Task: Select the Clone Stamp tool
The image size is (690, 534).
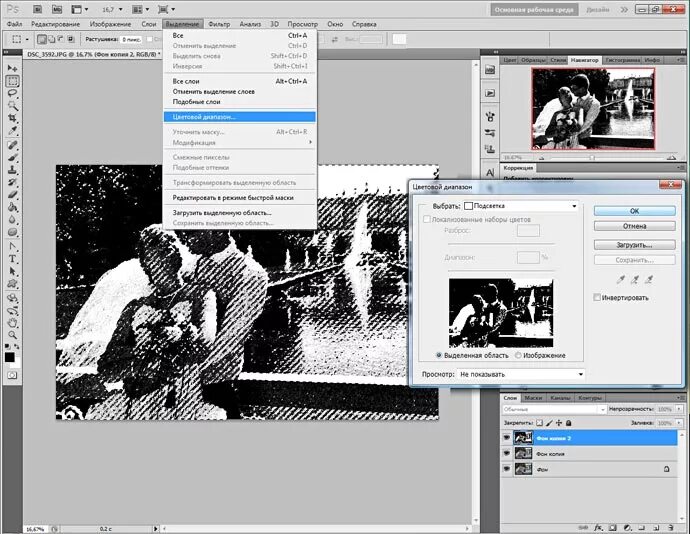Action: [12, 170]
